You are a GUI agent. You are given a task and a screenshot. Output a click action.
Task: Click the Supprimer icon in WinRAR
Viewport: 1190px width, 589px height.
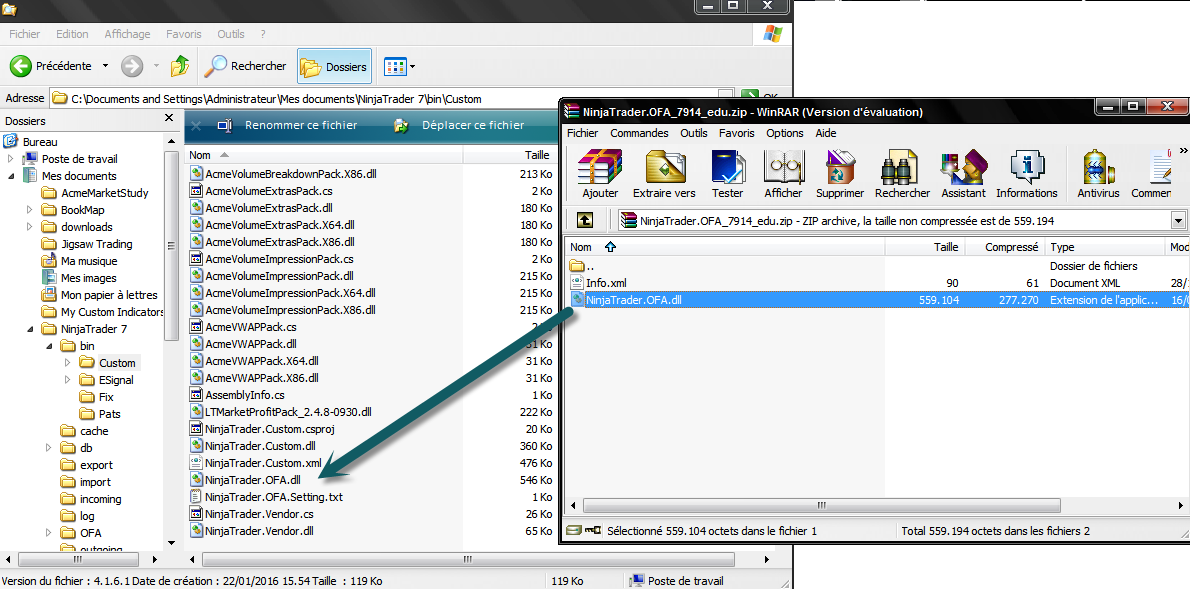[x=840, y=166]
